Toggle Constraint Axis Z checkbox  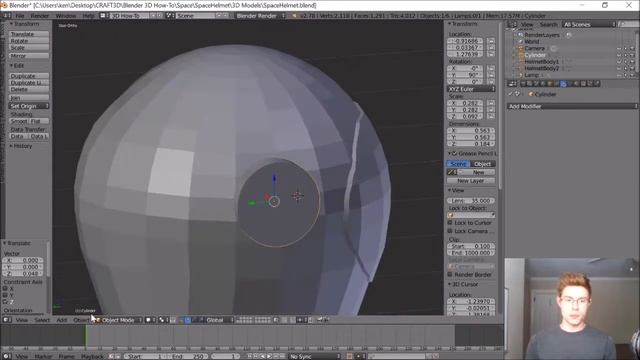(x=5, y=302)
